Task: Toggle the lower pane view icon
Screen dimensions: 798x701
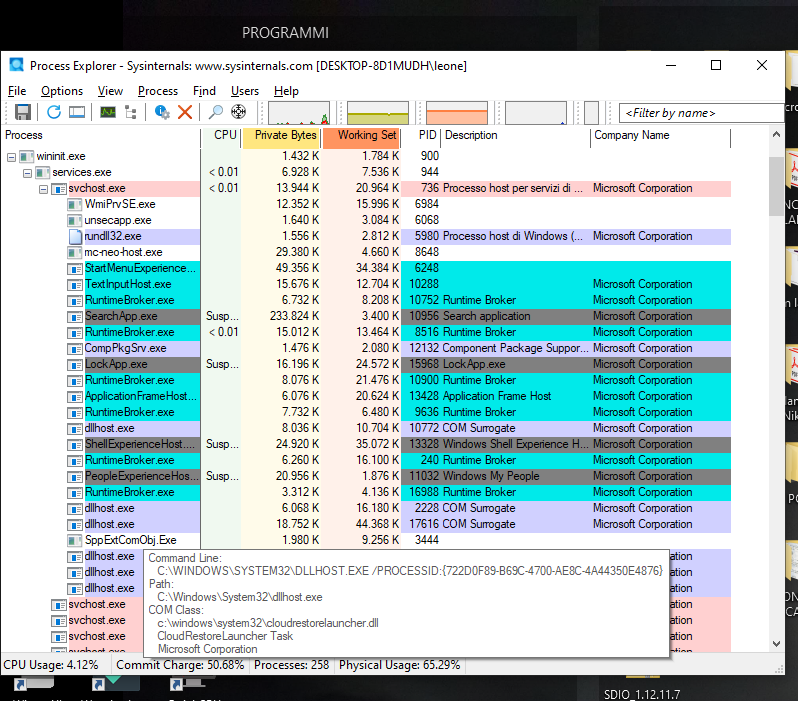Action: coord(77,112)
